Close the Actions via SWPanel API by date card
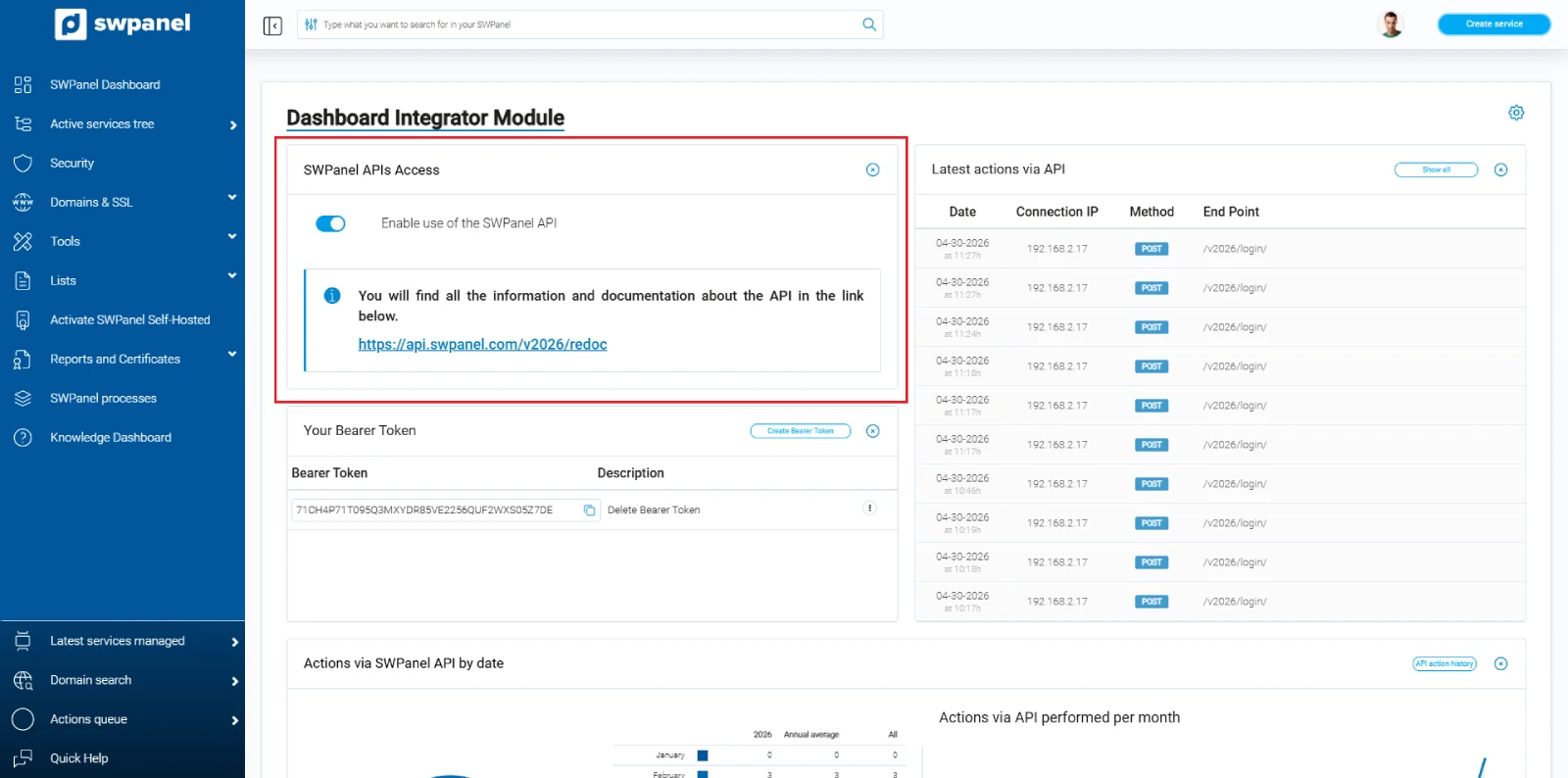This screenshot has width=1568, height=778. click(x=1500, y=663)
